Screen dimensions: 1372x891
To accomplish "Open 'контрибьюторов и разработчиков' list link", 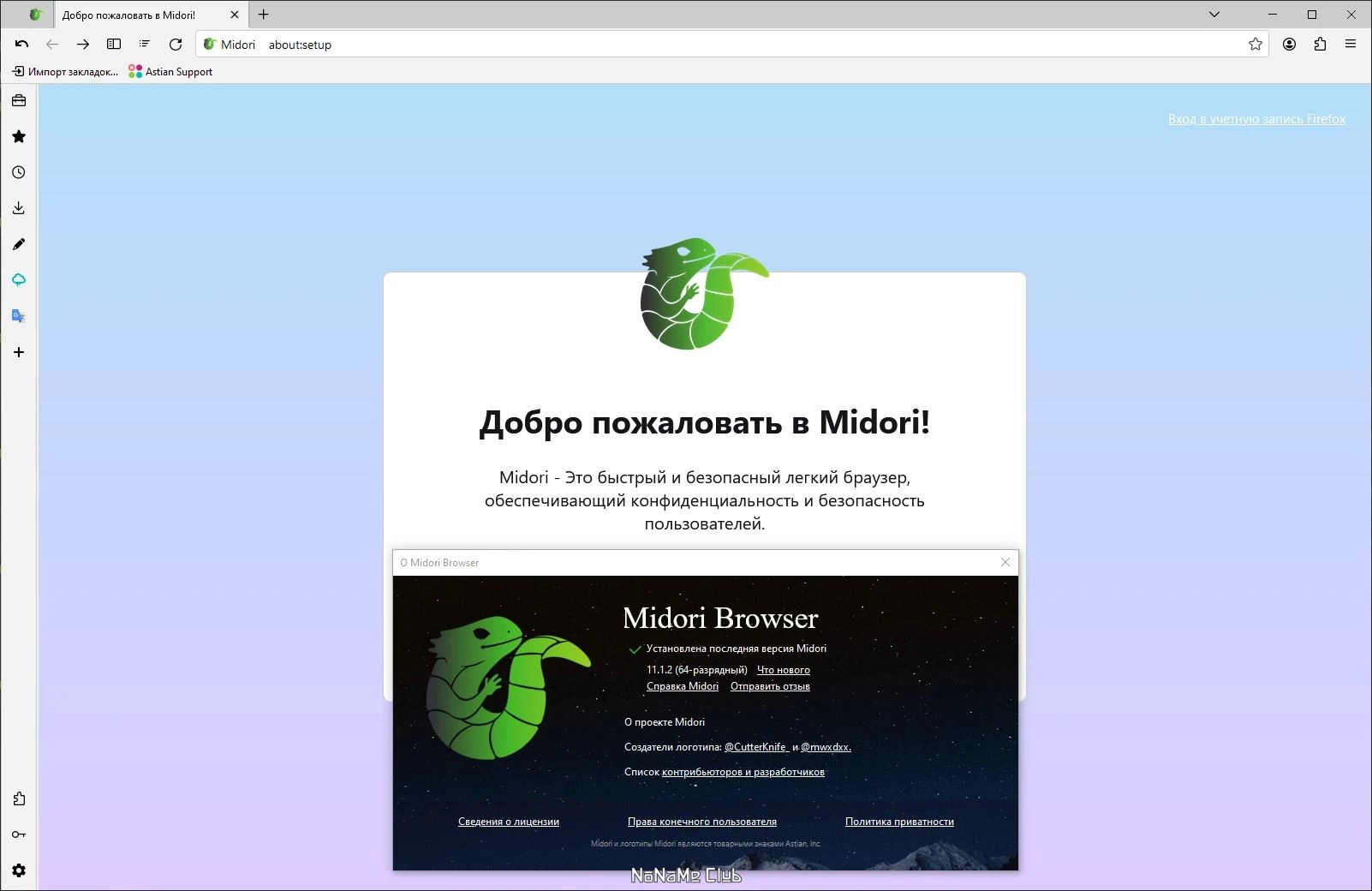I will pos(743,772).
